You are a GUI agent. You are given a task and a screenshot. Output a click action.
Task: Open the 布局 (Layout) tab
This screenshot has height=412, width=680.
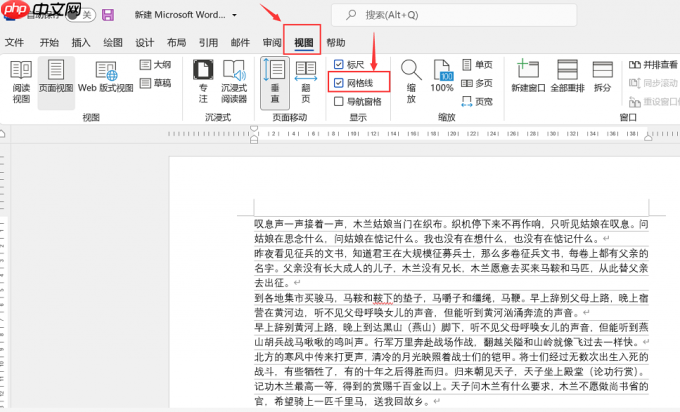(177, 43)
